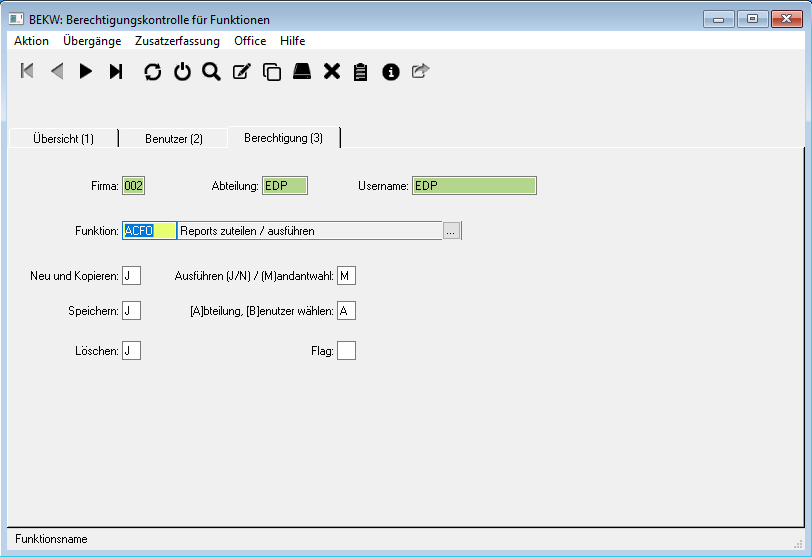Screen dimensions: 812x557
Task: Click the empty Flag field
Action: (346, 351)
